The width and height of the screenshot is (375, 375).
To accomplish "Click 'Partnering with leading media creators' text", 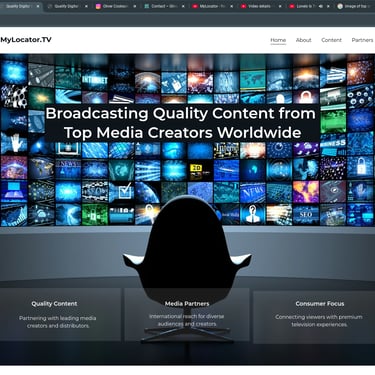I will pos(58,322).
